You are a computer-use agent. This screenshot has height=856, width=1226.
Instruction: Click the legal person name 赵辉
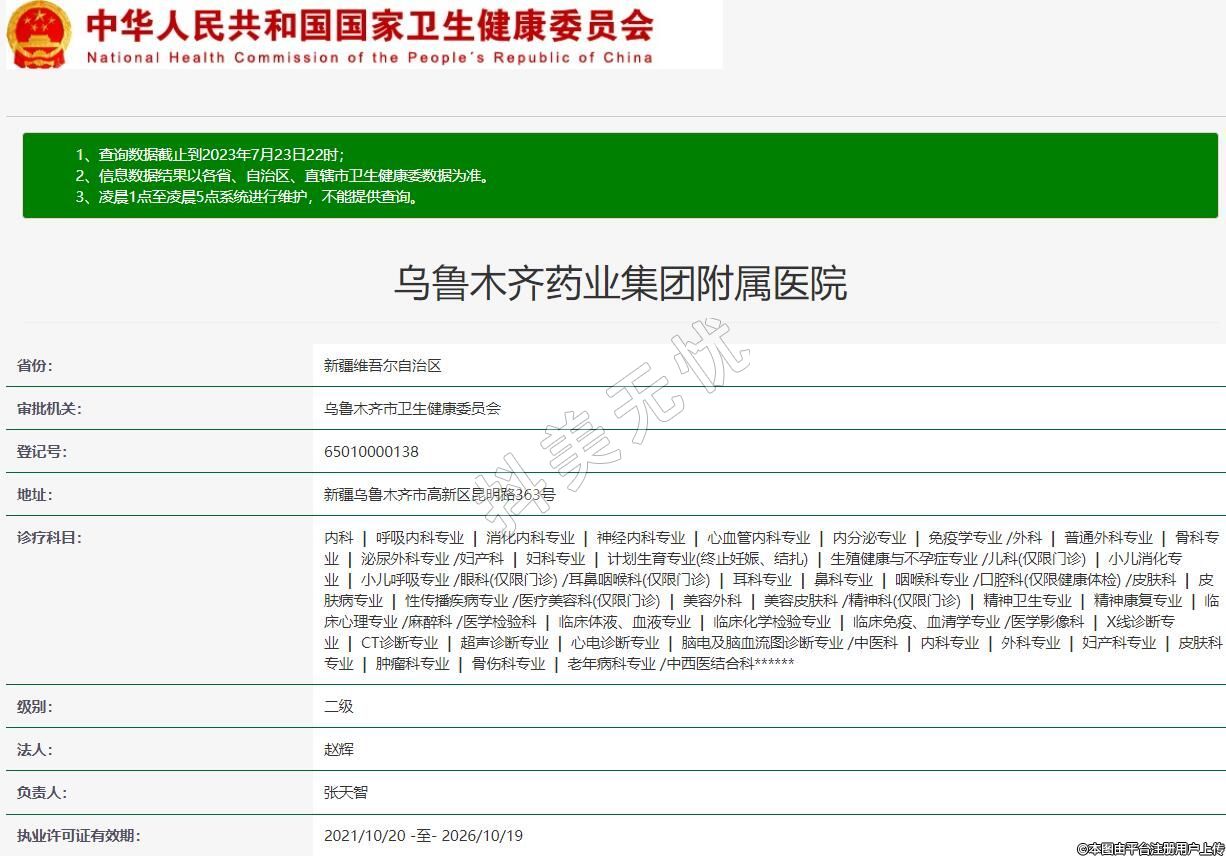pyautogui.click(x=339, y=750)
